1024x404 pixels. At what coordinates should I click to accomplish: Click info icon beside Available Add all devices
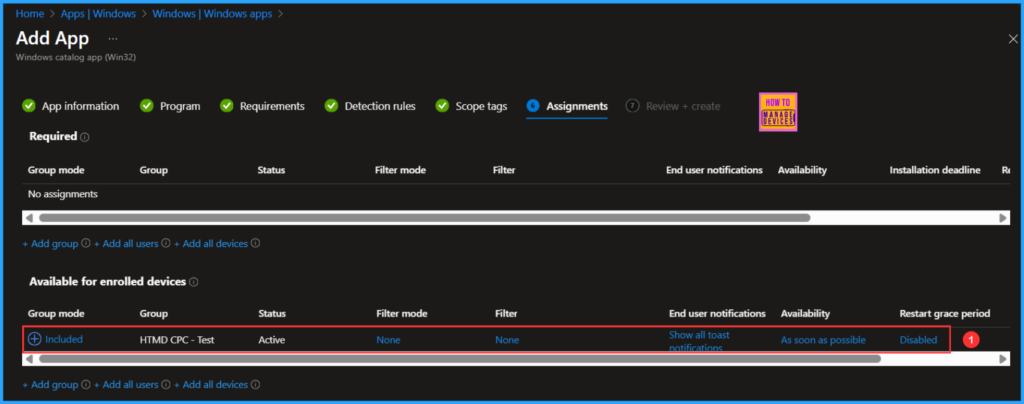255,384
